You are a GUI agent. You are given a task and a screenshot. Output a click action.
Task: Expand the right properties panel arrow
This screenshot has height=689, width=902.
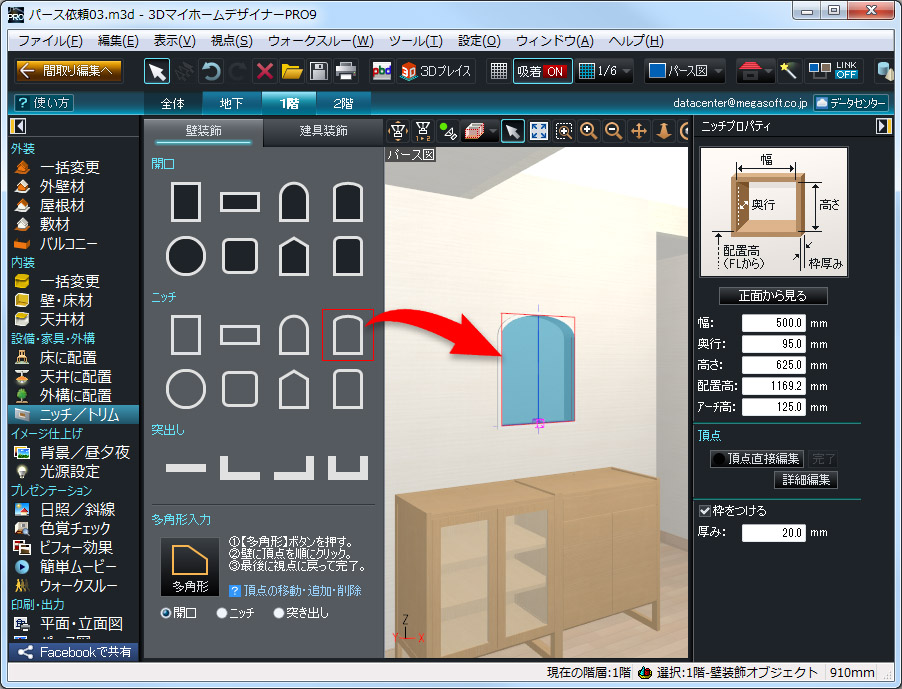[x=882, y=126]
